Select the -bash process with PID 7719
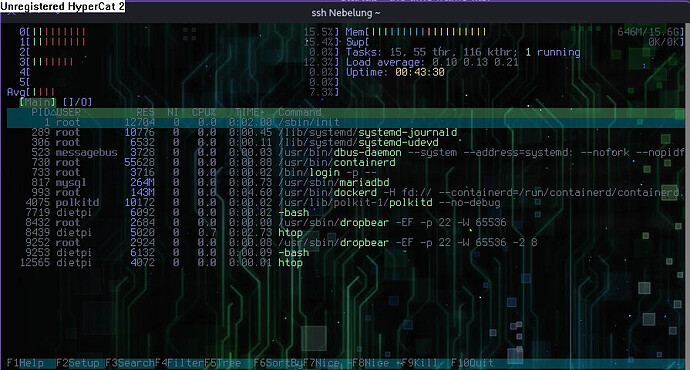The image size is (690, 370). click(346, 212)
